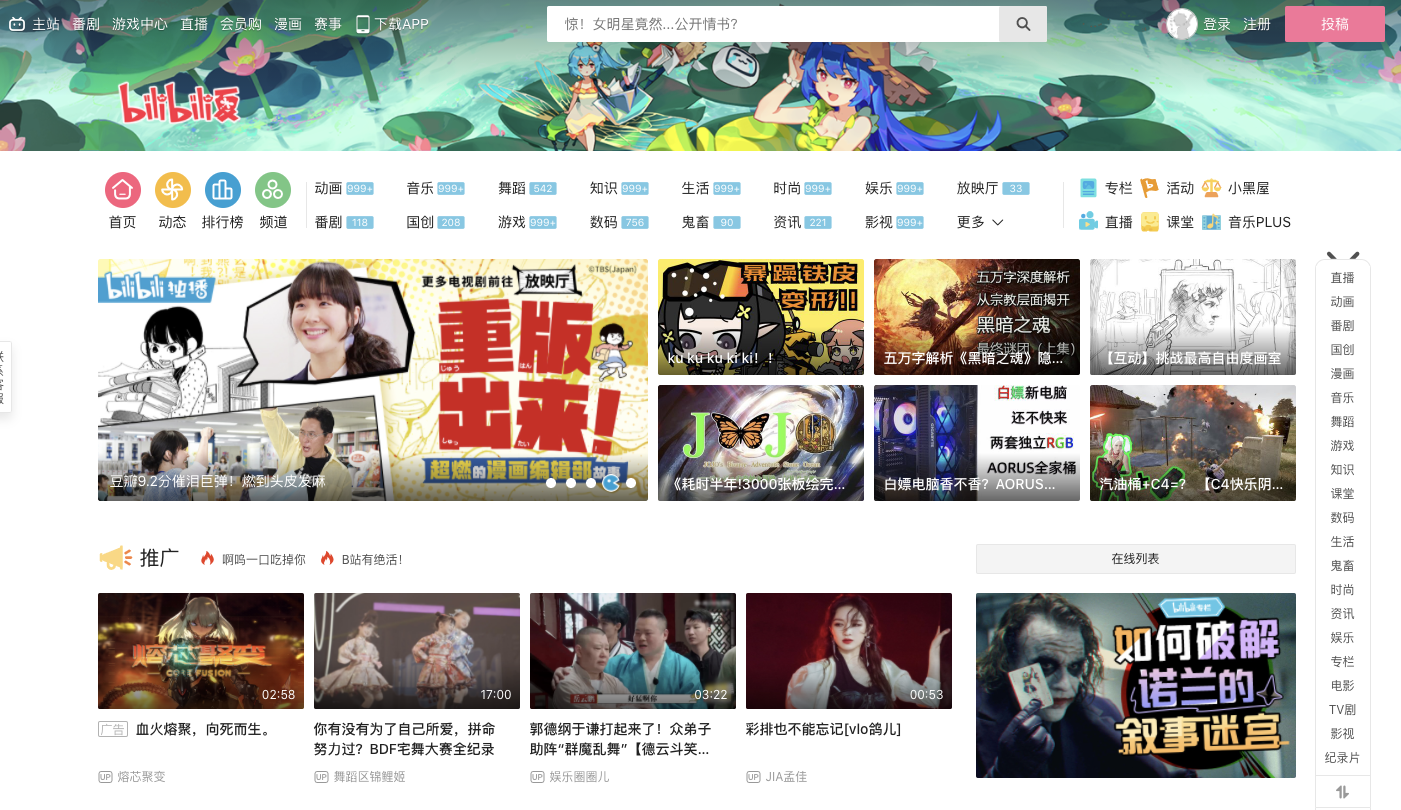The image size is (1401, 810).
Task: Click the pink 投稿 upload button
Action: (x=1335, y=24)
